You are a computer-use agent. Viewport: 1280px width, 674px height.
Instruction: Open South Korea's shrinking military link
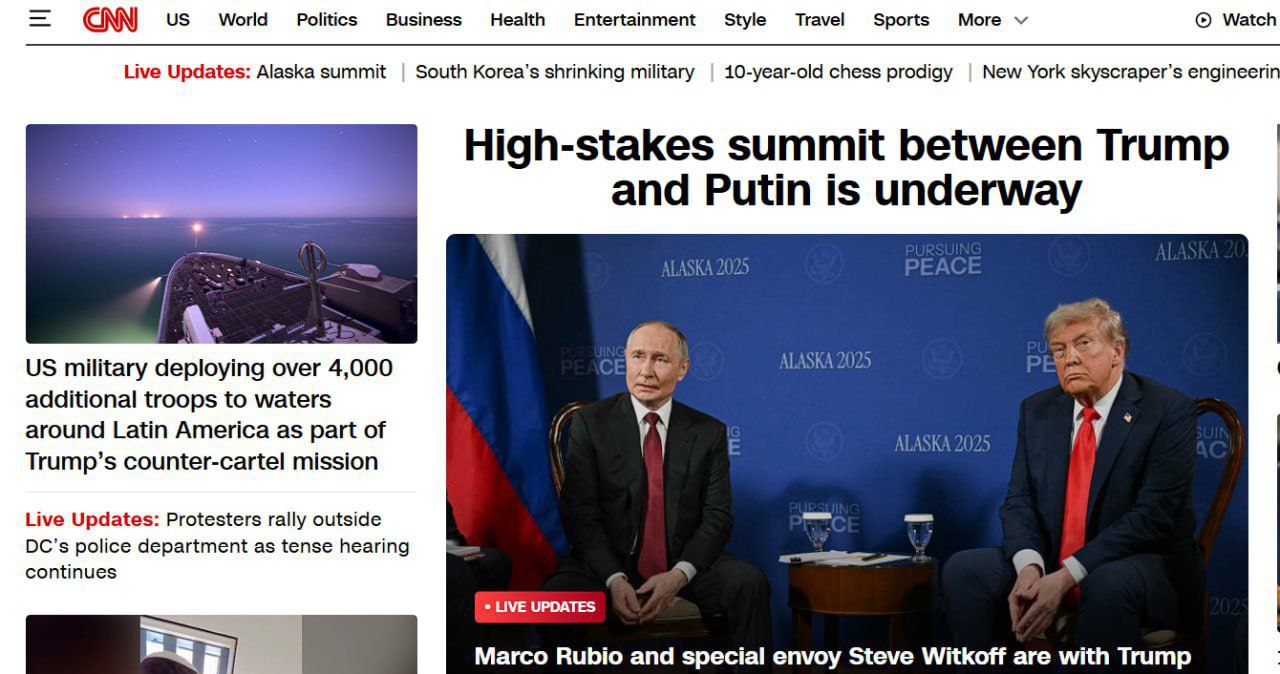555,72
